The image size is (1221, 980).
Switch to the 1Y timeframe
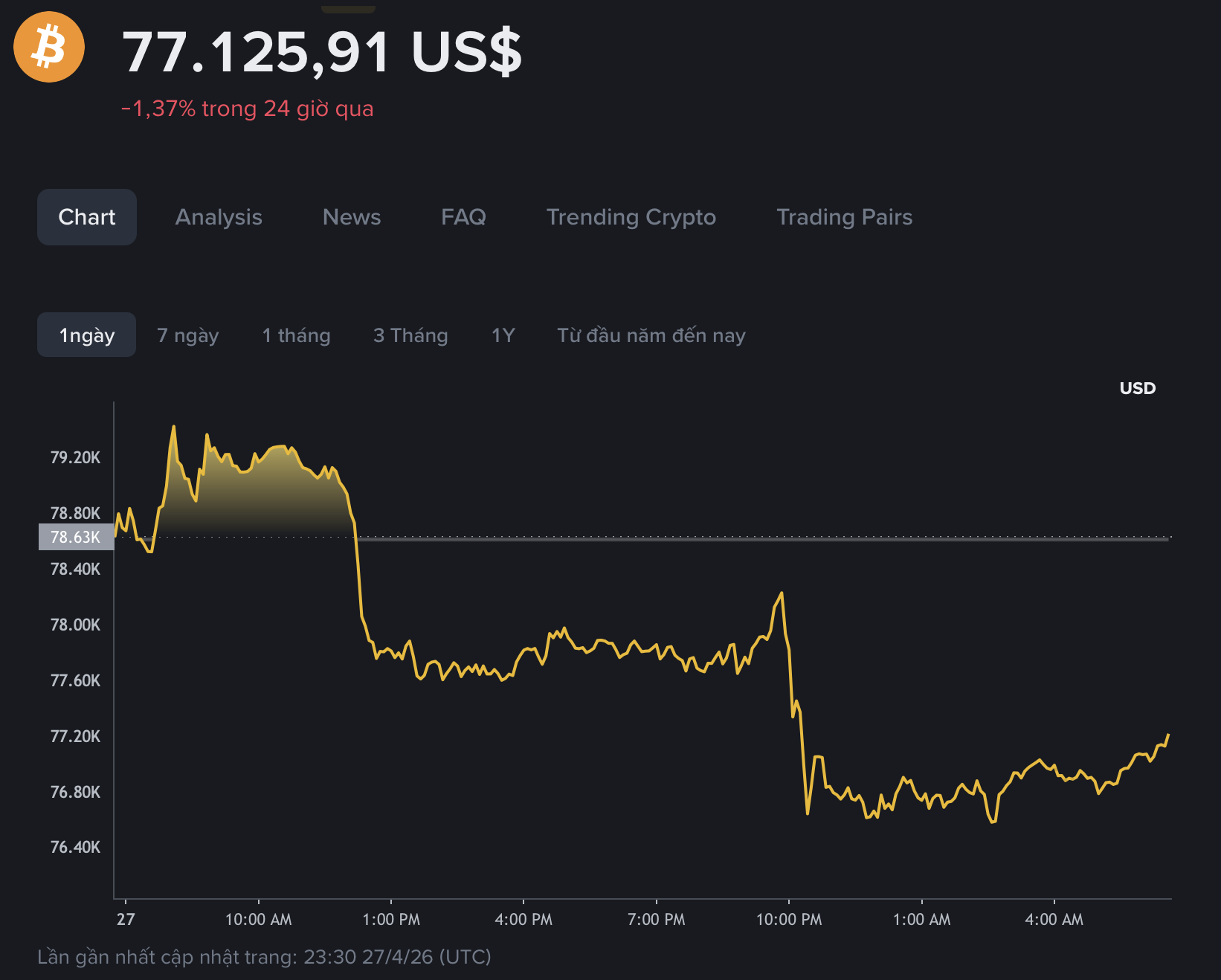click(503, 335)
